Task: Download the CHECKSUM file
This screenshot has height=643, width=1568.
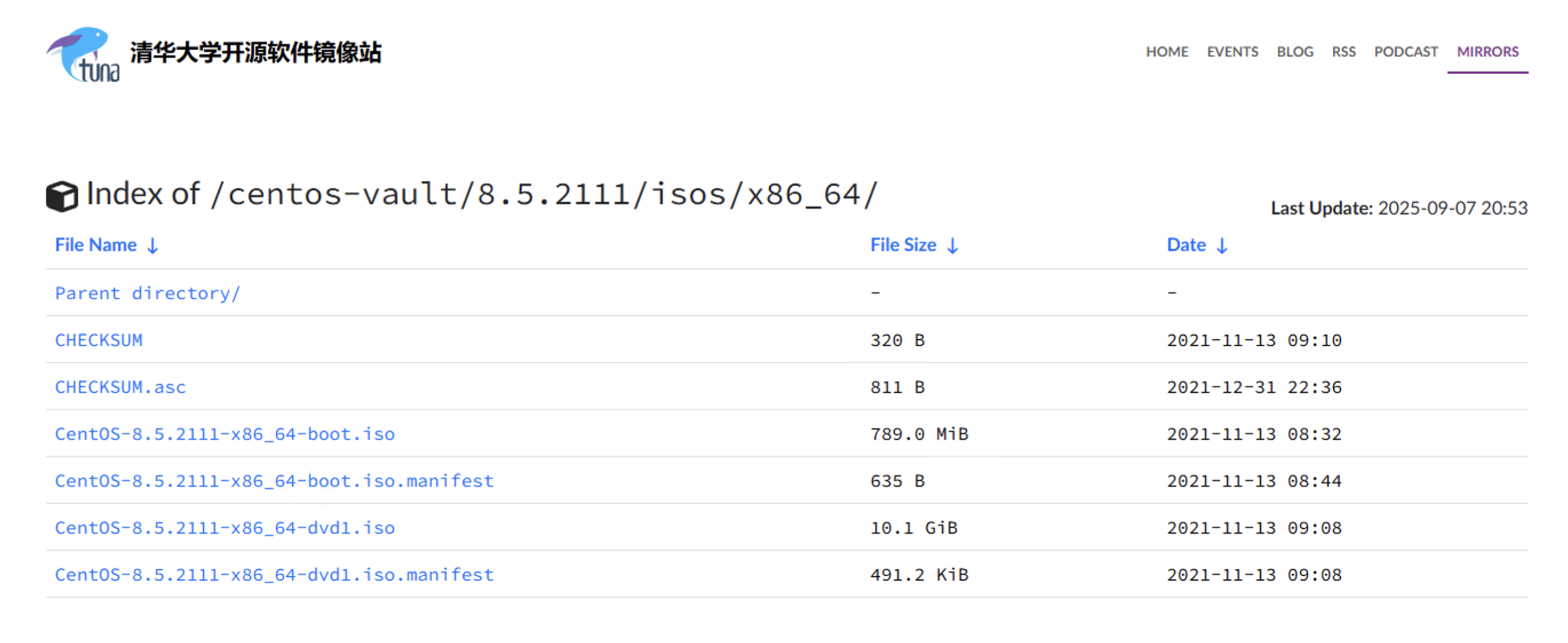Action: pyautogui.click(x=99, y=340)
